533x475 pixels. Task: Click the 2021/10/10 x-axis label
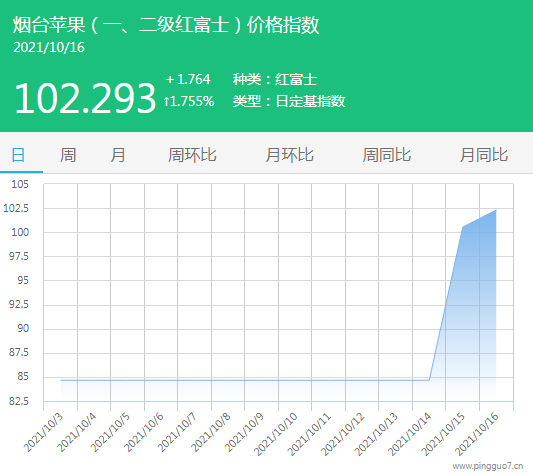276,434
